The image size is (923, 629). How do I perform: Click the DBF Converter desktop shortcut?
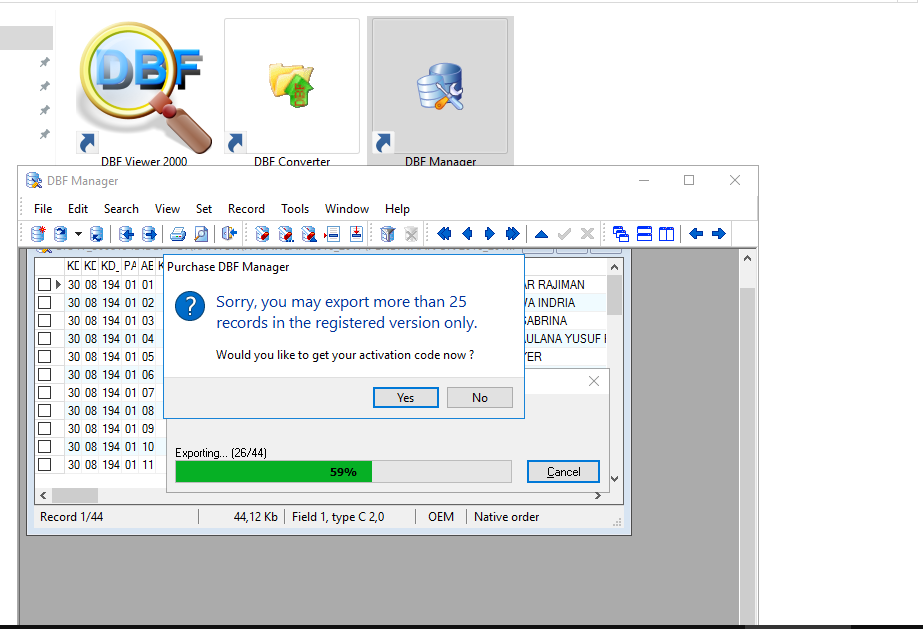click(292, 93)
